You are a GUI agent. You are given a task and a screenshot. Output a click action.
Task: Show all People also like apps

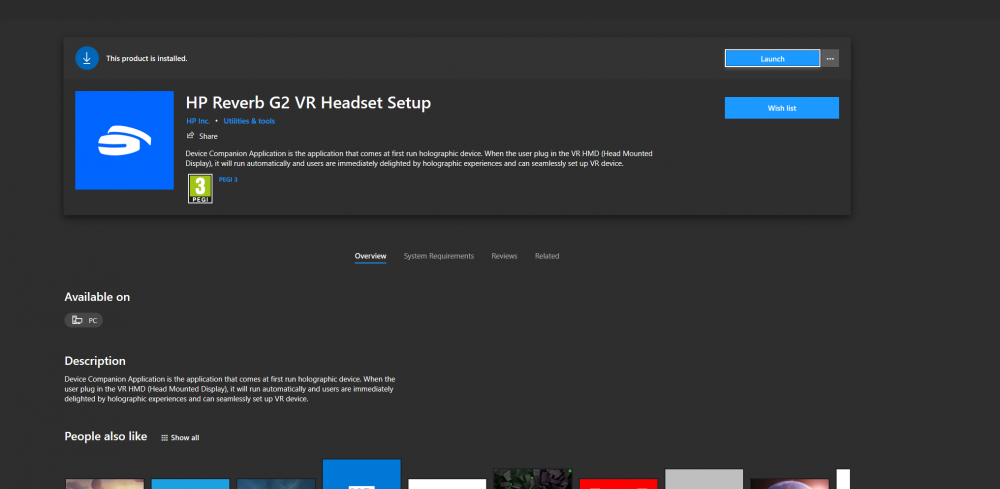click(x=180, y=438)
